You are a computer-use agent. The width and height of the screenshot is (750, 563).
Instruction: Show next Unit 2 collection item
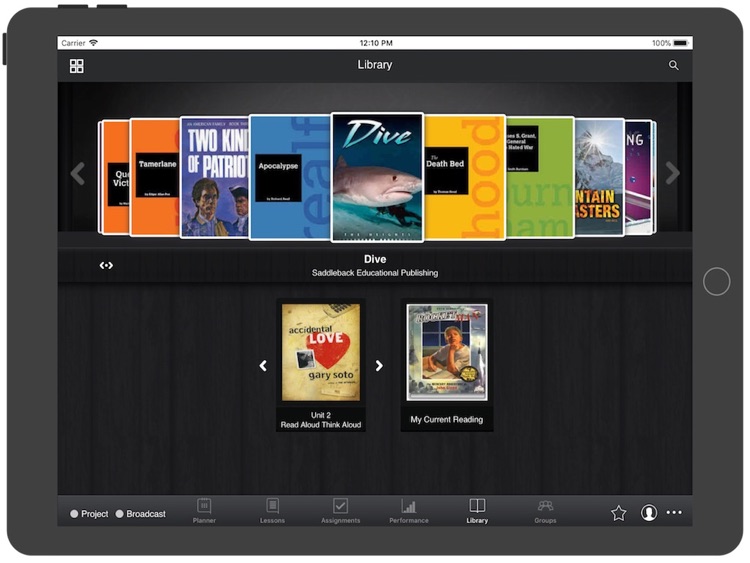[379, 366]
